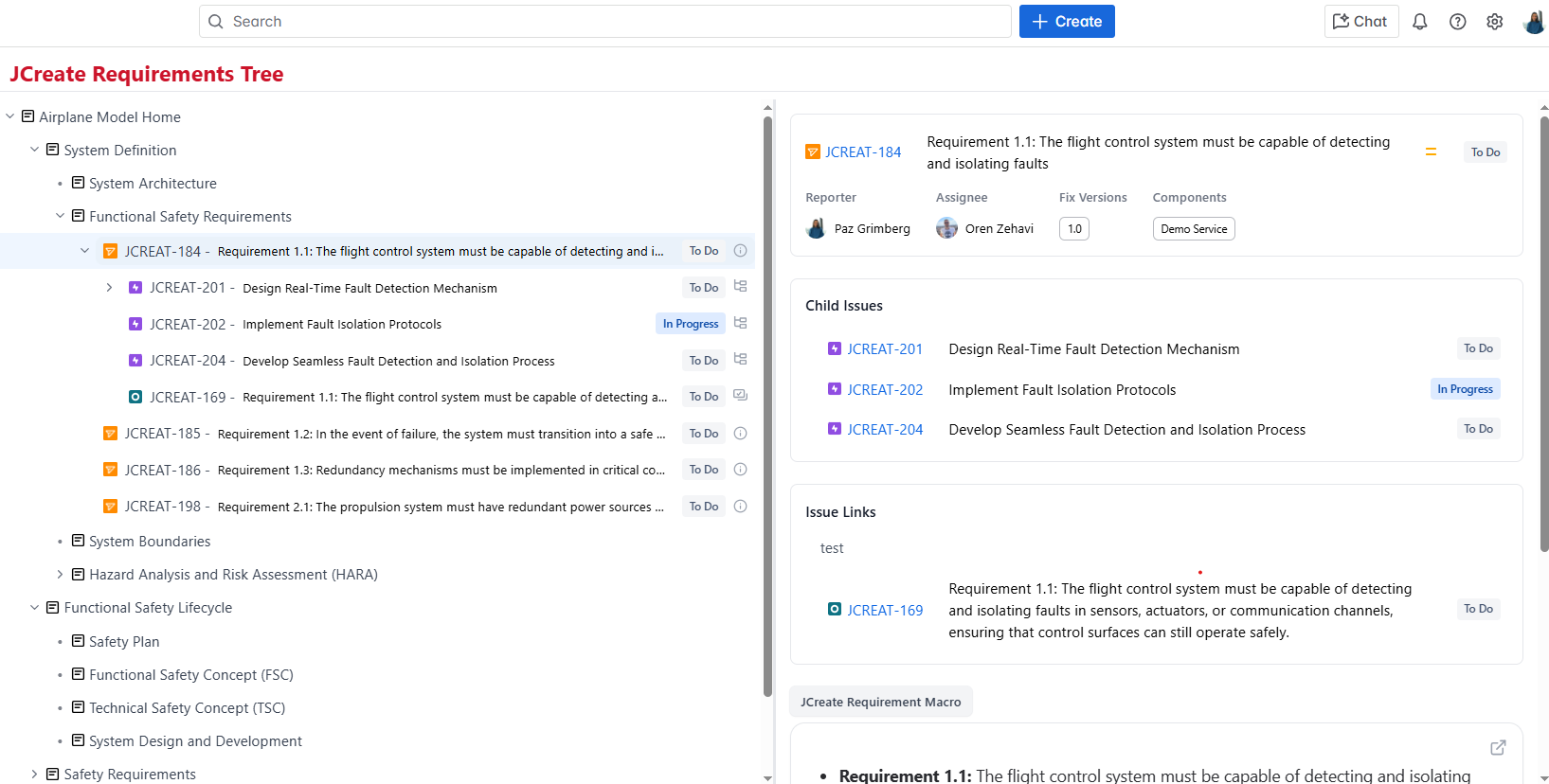Collapse Functional Safety Requirements node

coord(60,216)
